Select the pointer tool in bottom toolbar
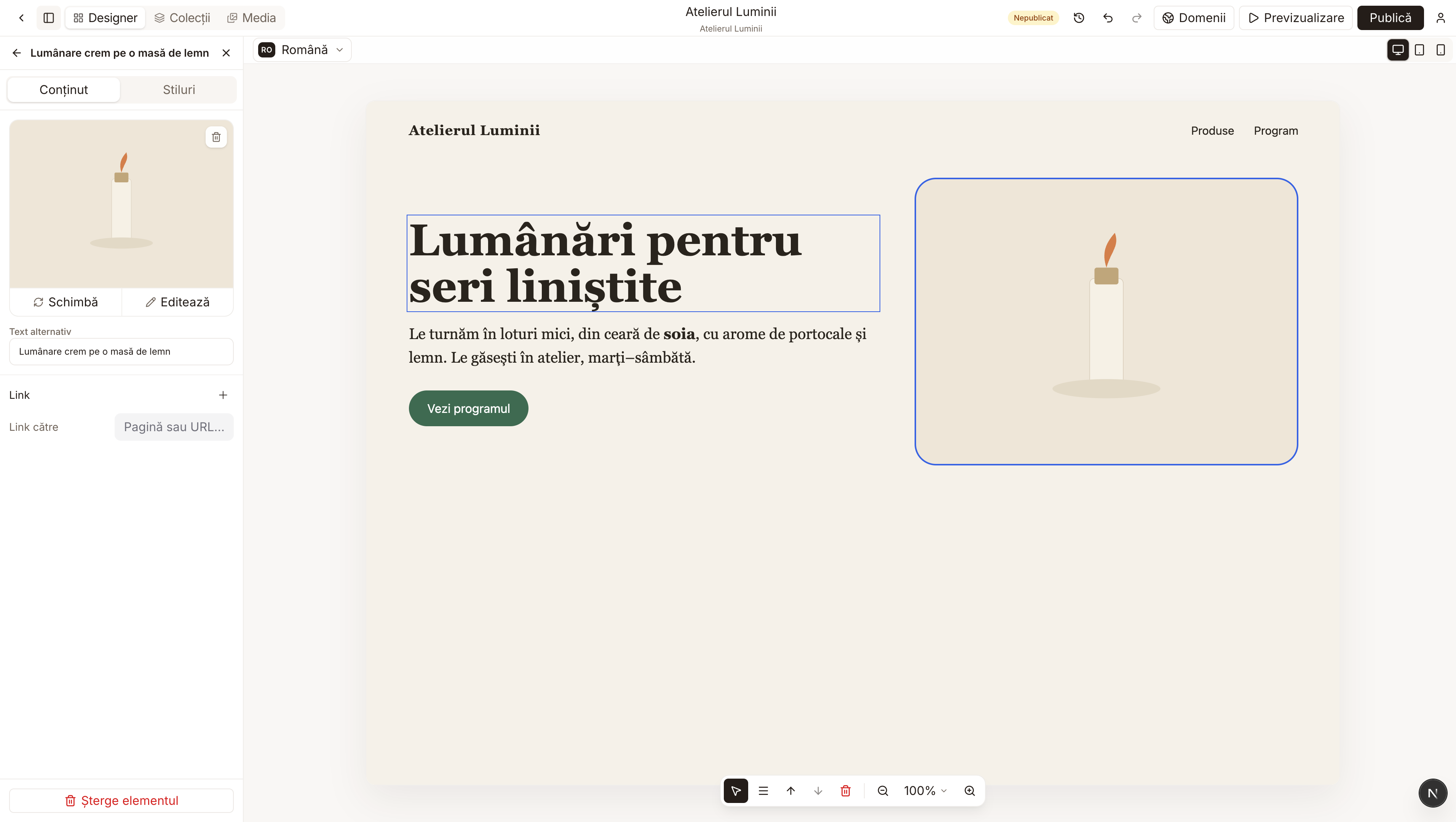Screen dimensions: 1456x822 [x=736, y=790]
